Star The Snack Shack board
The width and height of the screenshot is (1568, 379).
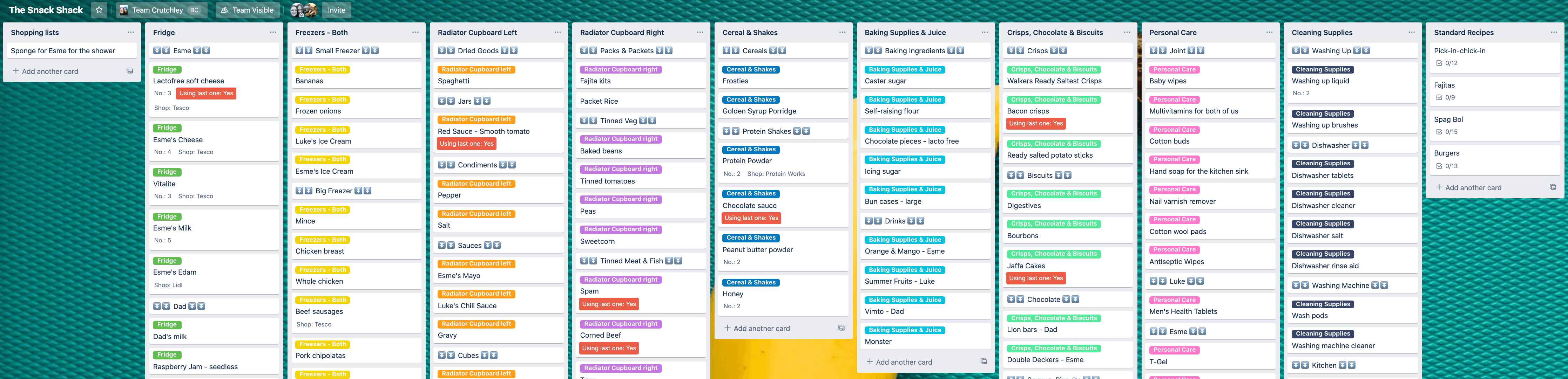pyautogui.click(x=99, y=10)
